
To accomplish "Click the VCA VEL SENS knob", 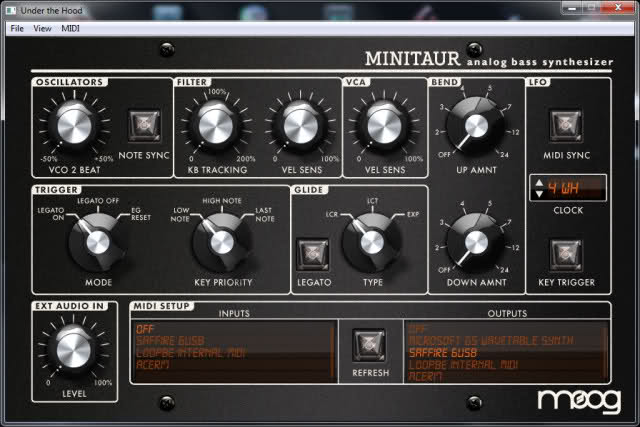I will tap(384, 125).
